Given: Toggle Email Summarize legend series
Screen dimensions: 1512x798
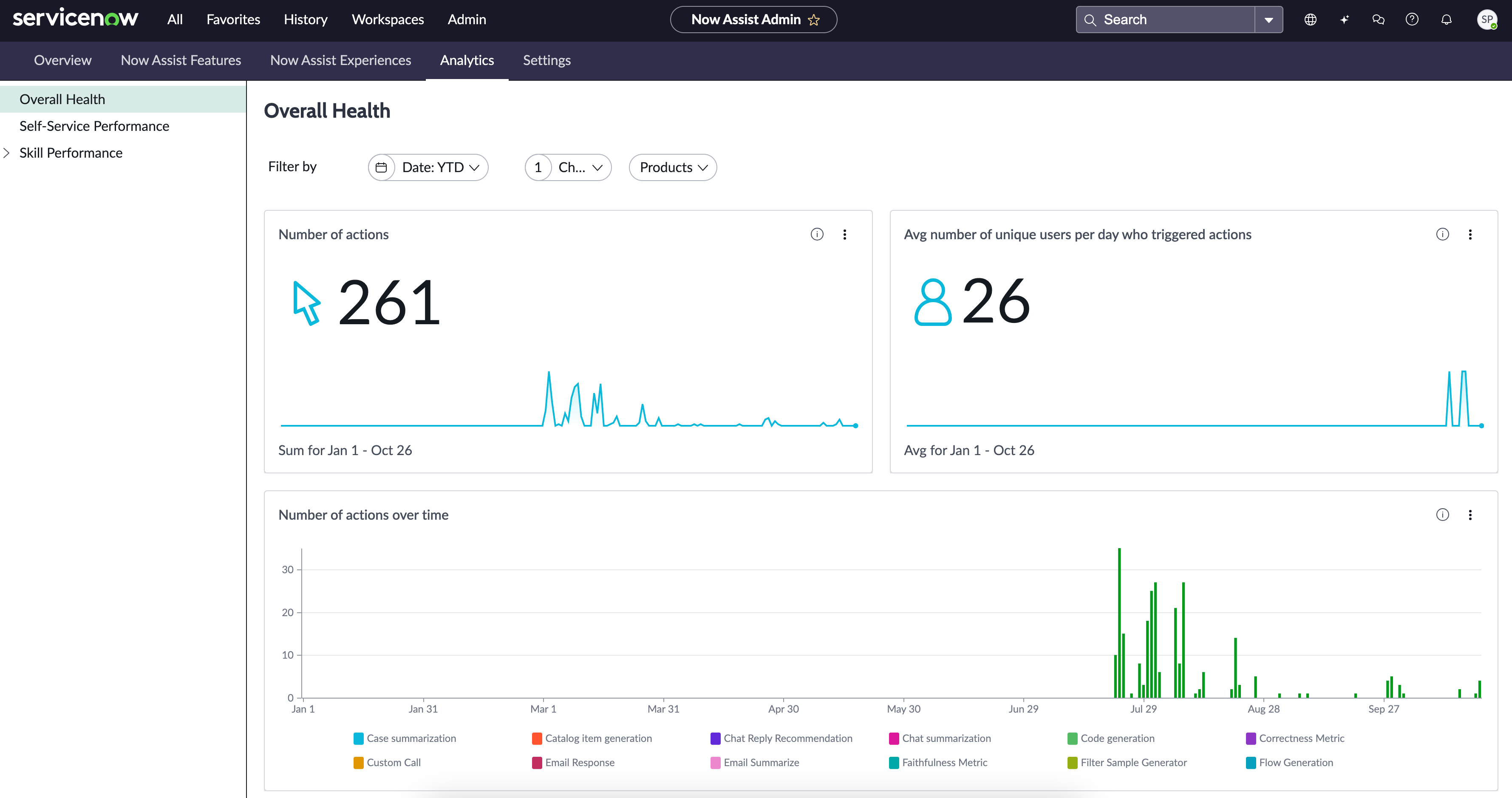Looking at the screenshot, I should (755, 762).
